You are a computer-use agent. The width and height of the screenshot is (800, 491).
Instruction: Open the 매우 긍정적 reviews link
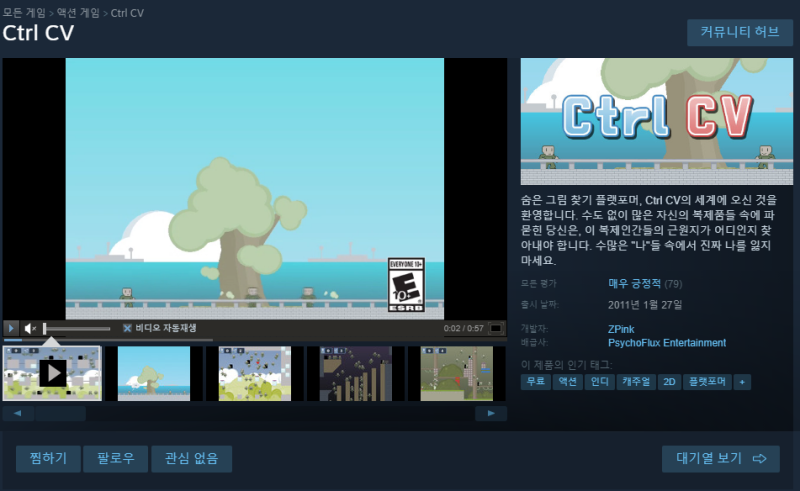point(634,284)
